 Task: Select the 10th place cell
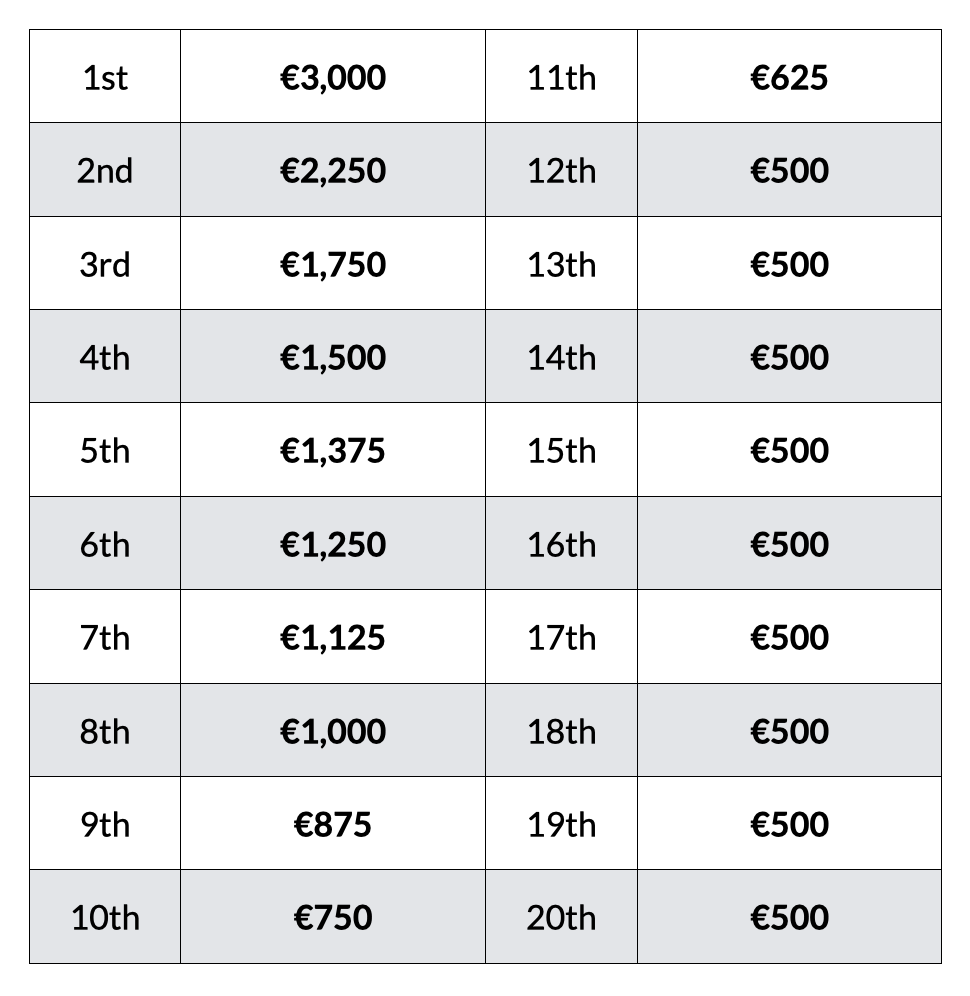pos(105,917)
